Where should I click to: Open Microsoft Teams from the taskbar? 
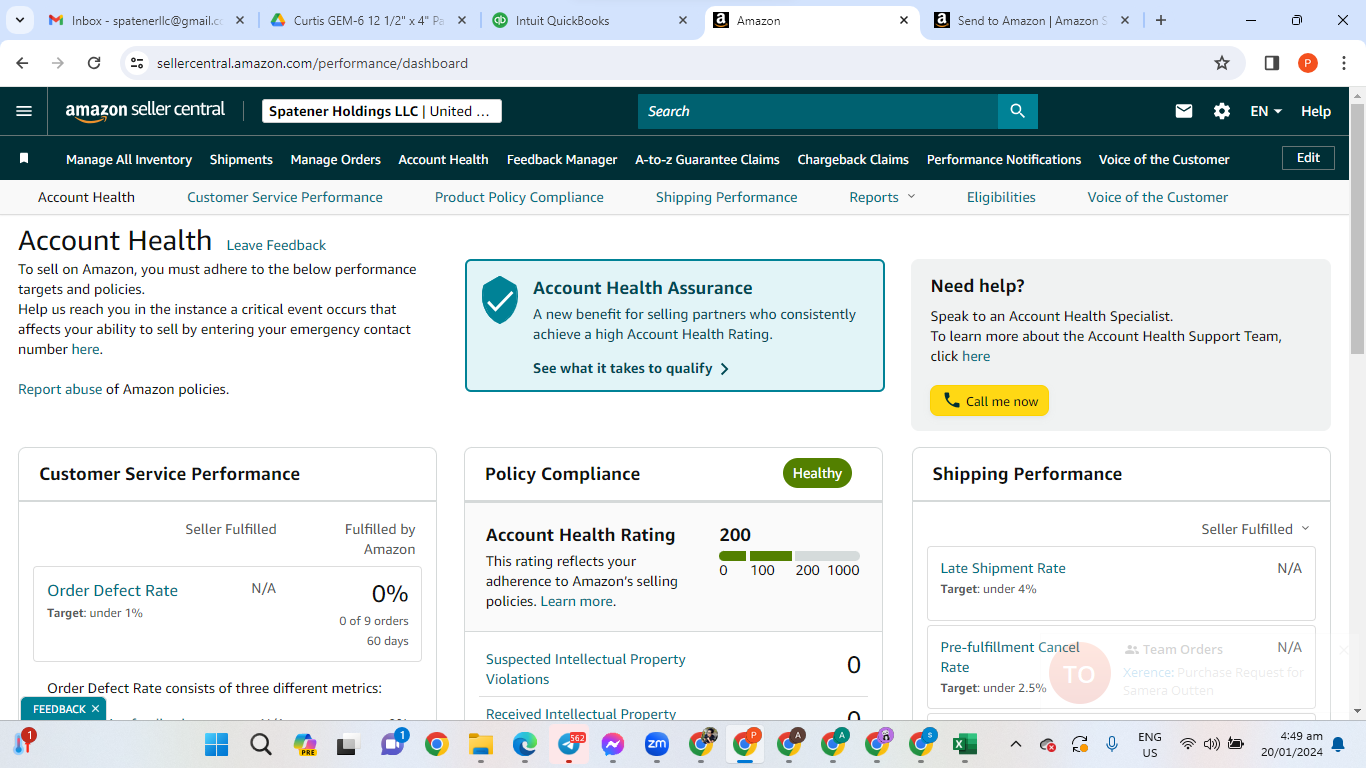click(393, 744)
